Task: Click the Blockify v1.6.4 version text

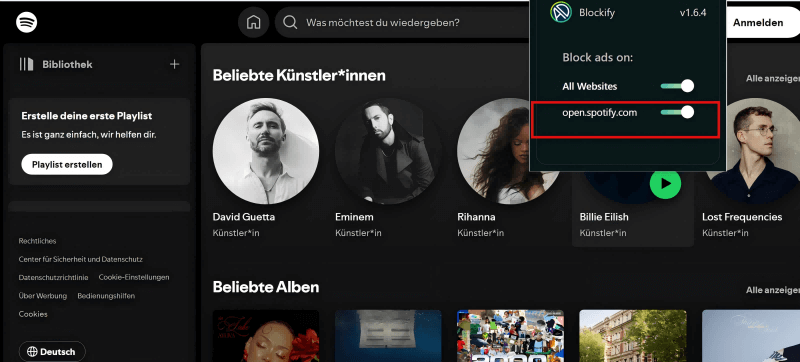Action: tap(693, 13)
